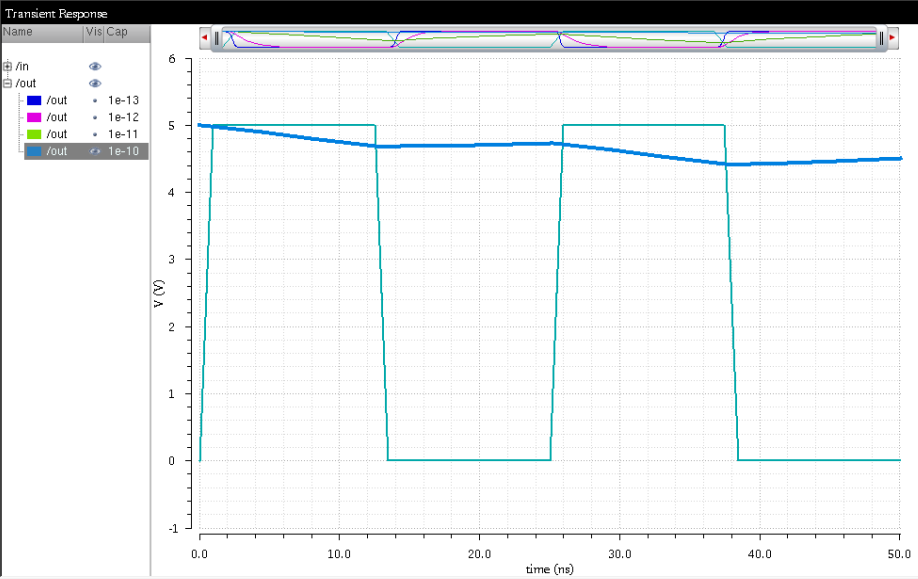Expand the /in signal tree node

(x=8, y=66)
